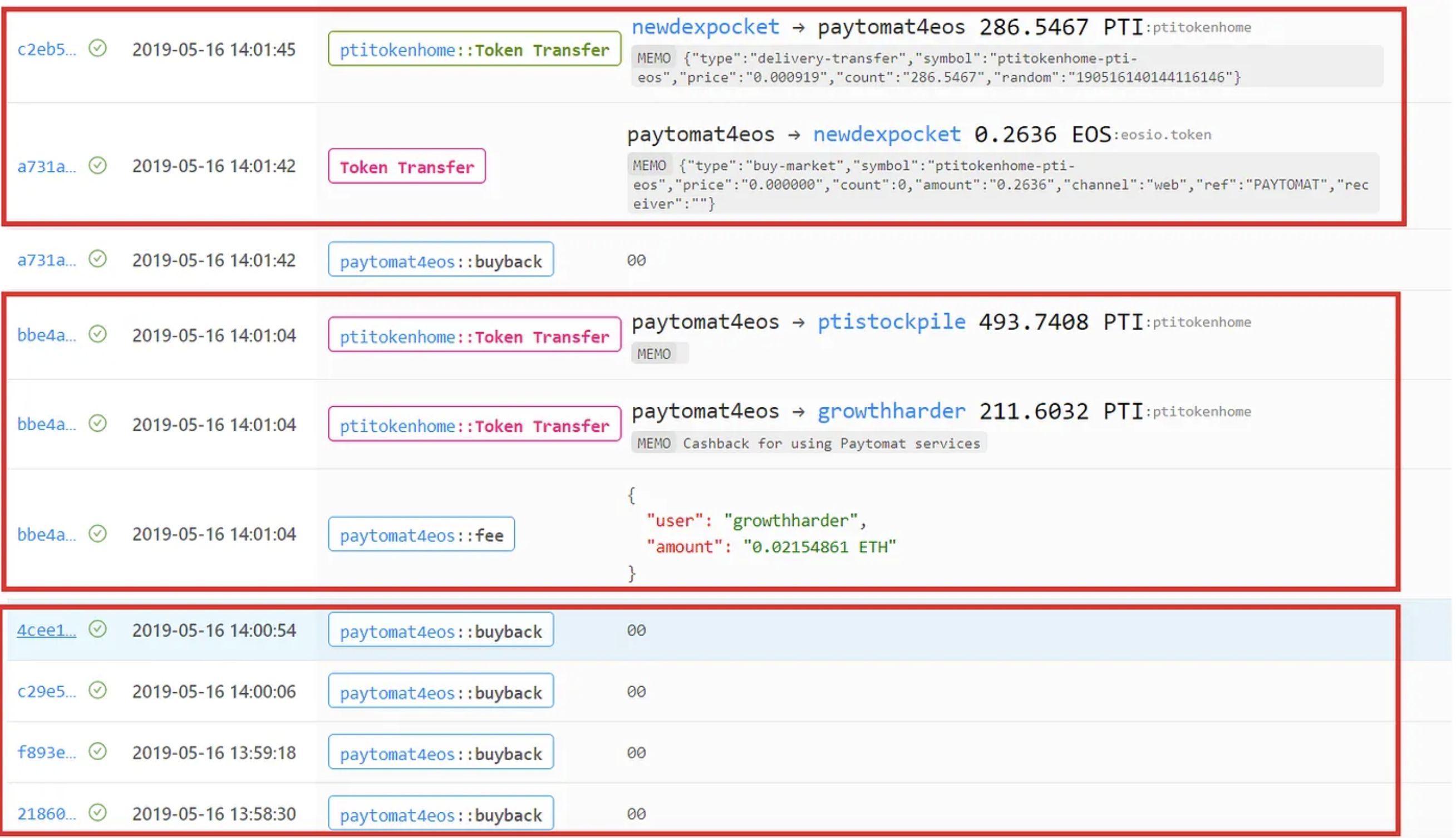Click paytomat4eos::buyback badge in the a731a row

441,259
